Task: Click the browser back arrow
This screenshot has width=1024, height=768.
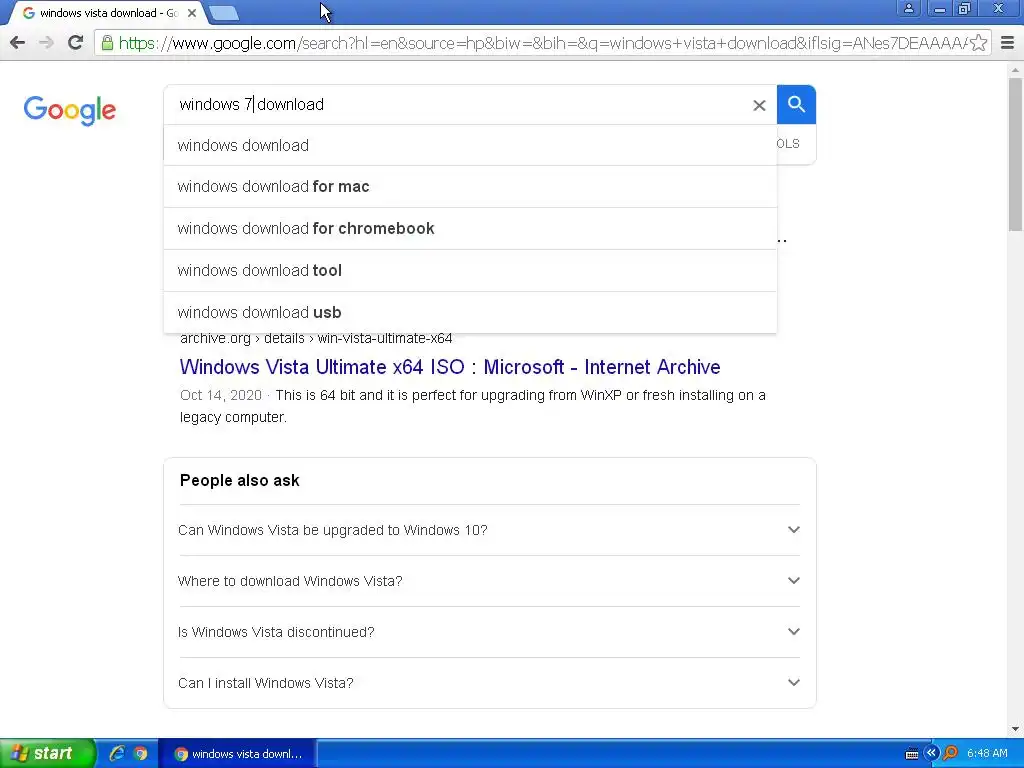Action: [18, 43]
